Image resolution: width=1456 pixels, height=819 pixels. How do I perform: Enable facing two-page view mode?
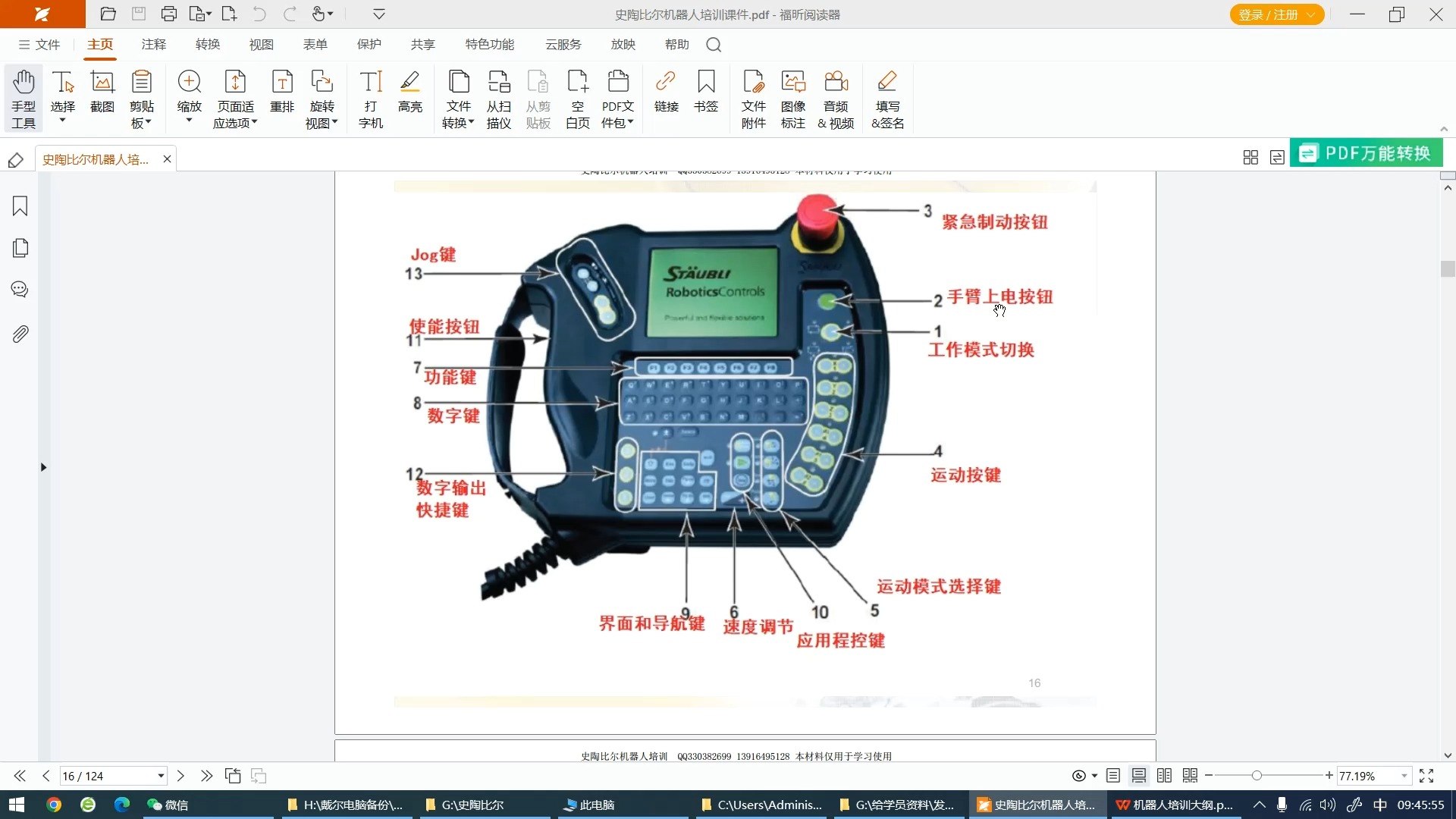point(1164,776)
